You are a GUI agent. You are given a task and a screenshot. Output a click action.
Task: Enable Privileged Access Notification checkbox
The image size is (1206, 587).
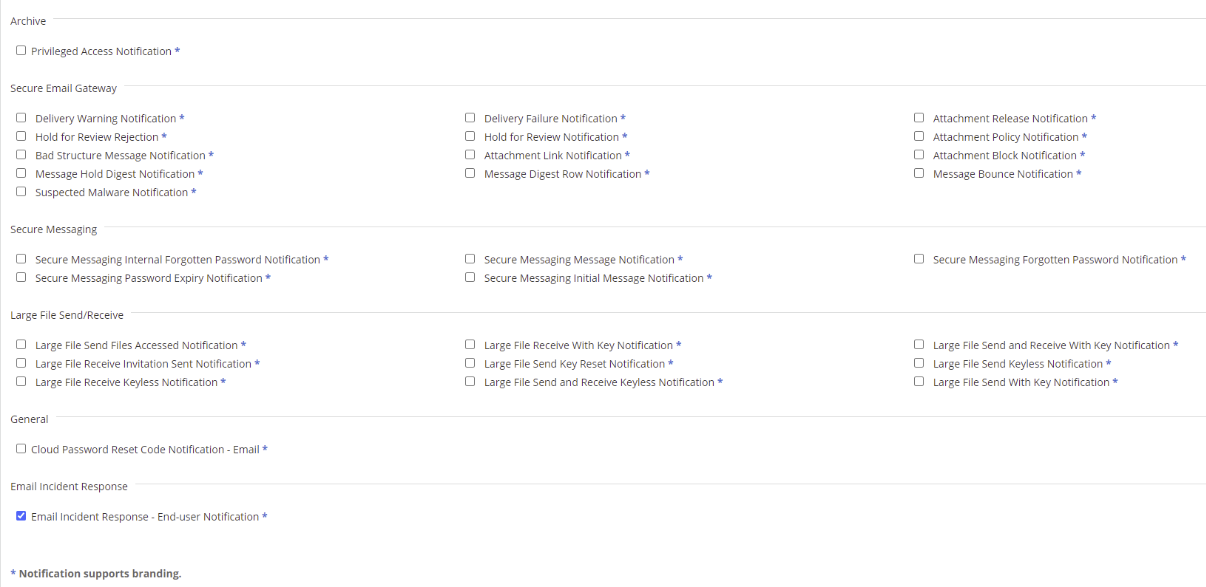(x=21, y=50)
